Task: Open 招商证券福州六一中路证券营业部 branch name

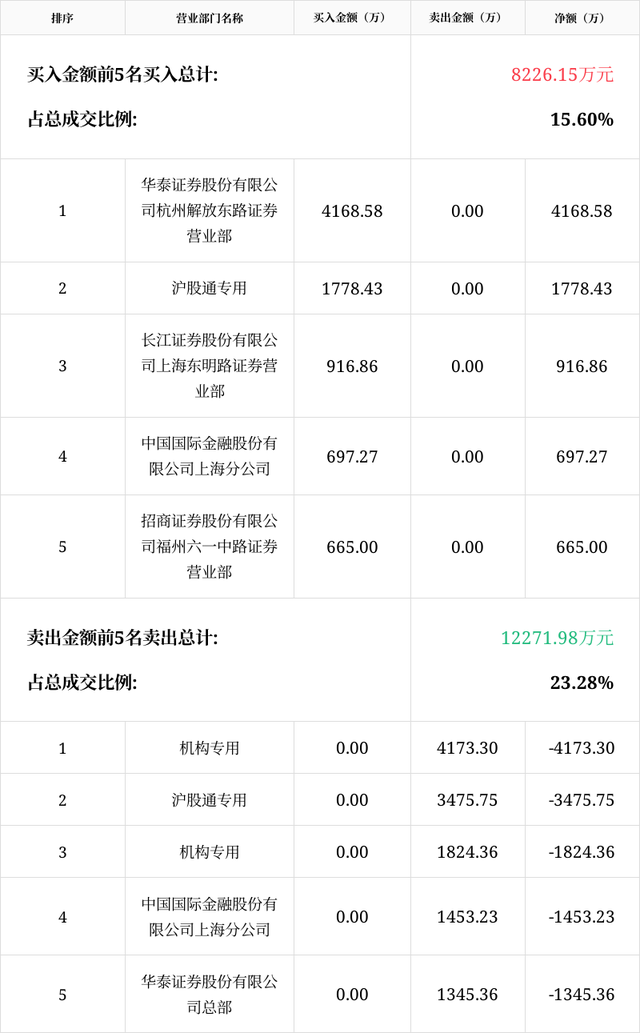Action: click(209, 547)
